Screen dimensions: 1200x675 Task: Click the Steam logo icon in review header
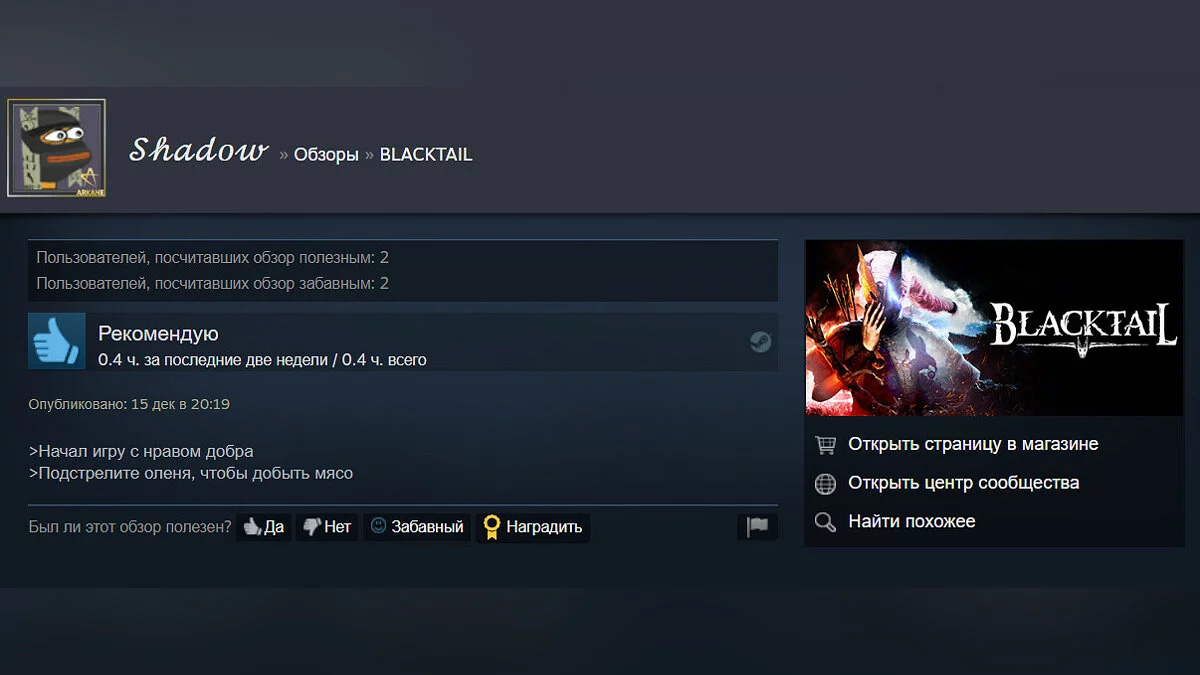[x=760, y=342]
